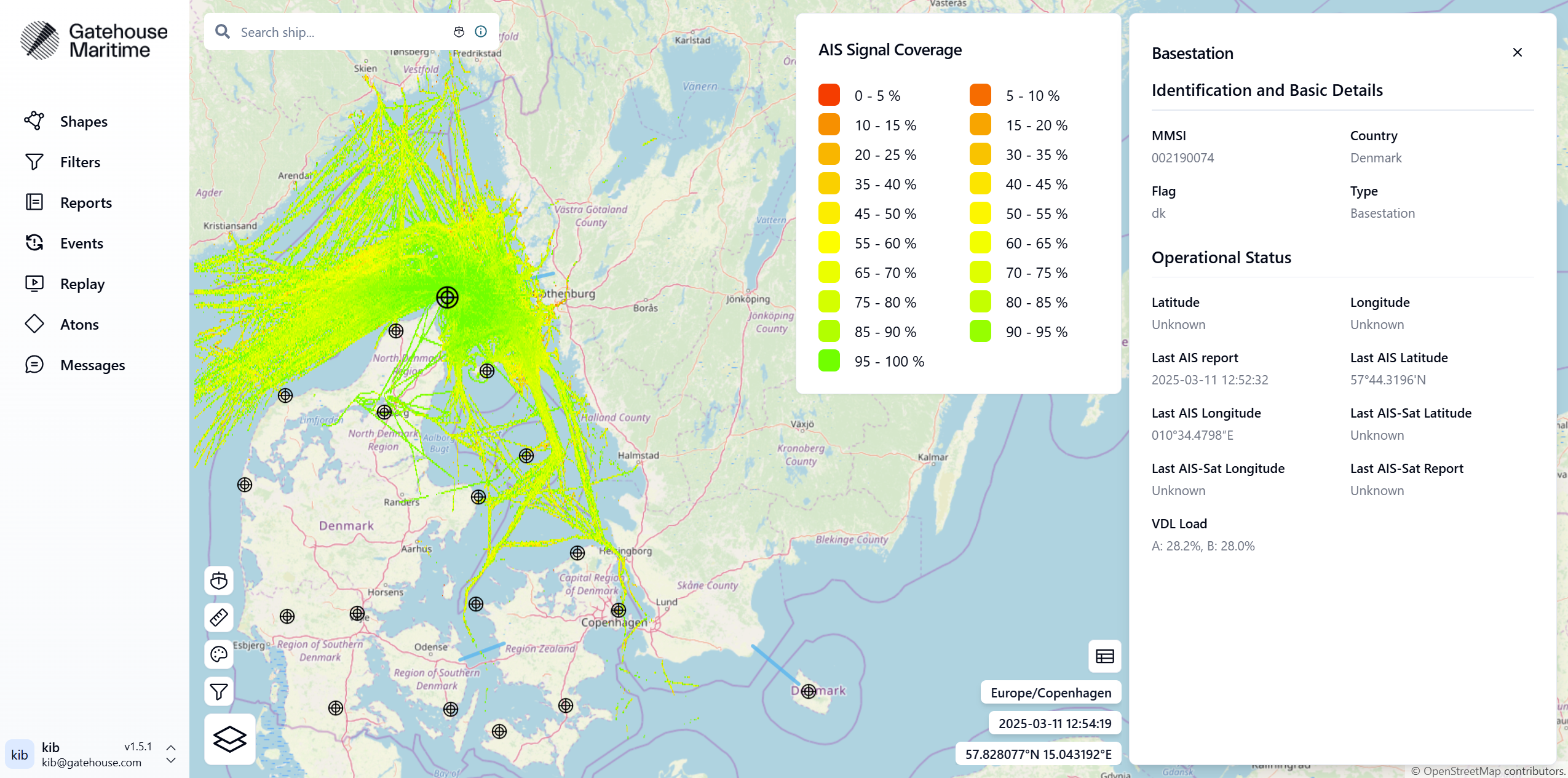Click the 95 - 100 % green color swatch
This screenshot has height=778, width=1568.
coord(829,360)
